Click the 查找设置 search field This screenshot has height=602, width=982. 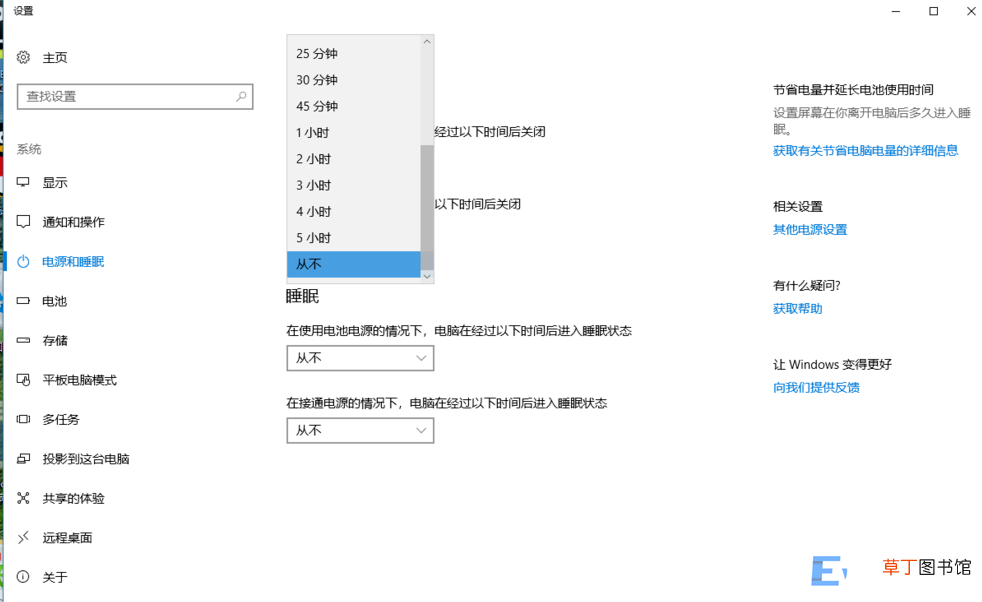(x=135, y=96)
